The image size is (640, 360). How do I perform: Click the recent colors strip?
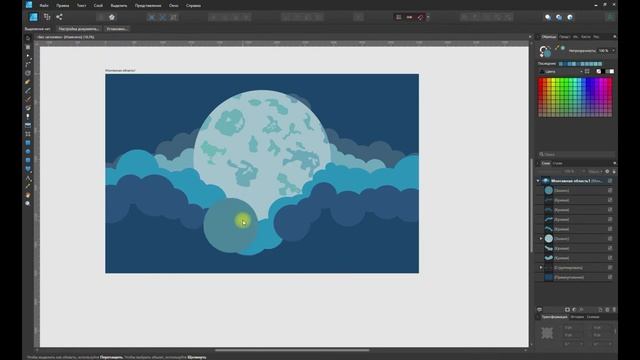pyautogui.click(x=580, y=64)
